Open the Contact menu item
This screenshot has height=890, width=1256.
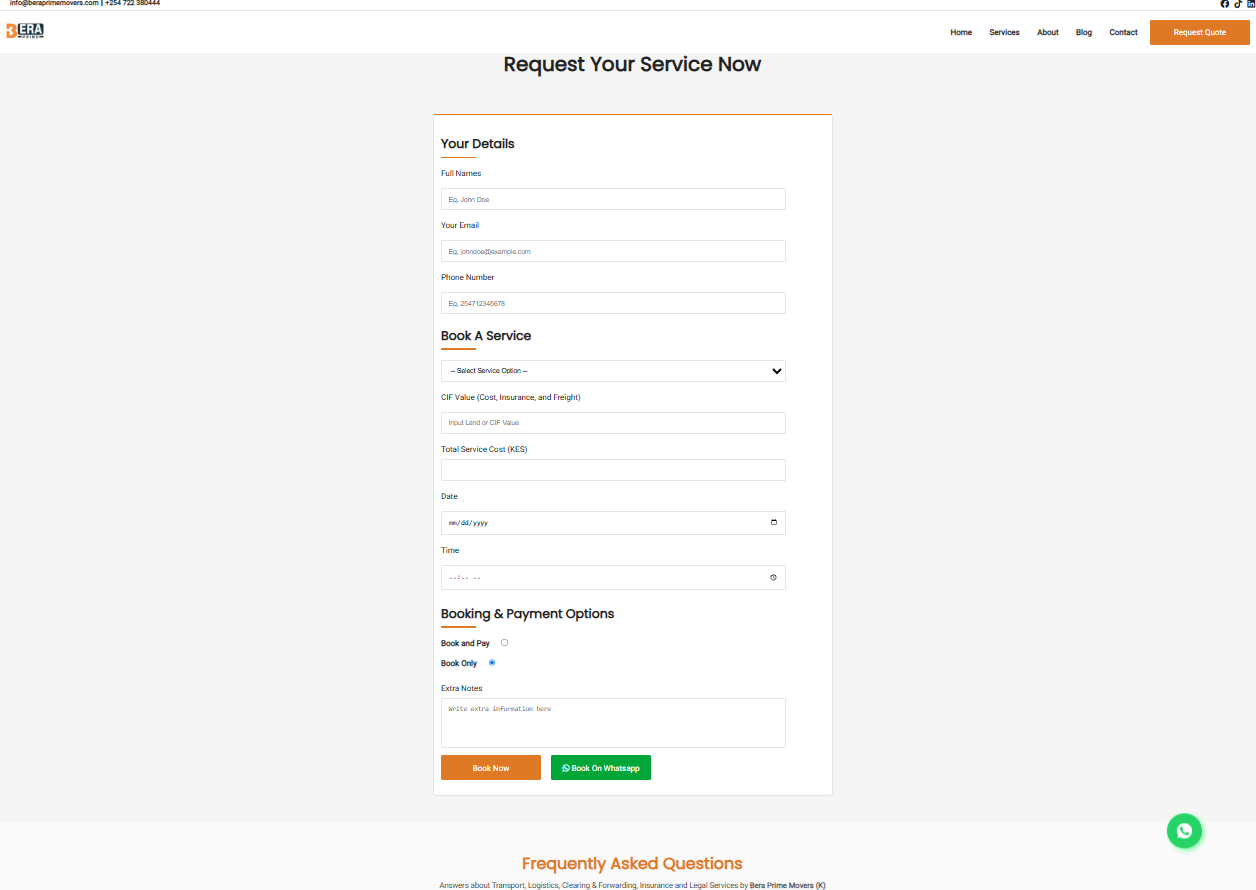[x=1123, y=32]
